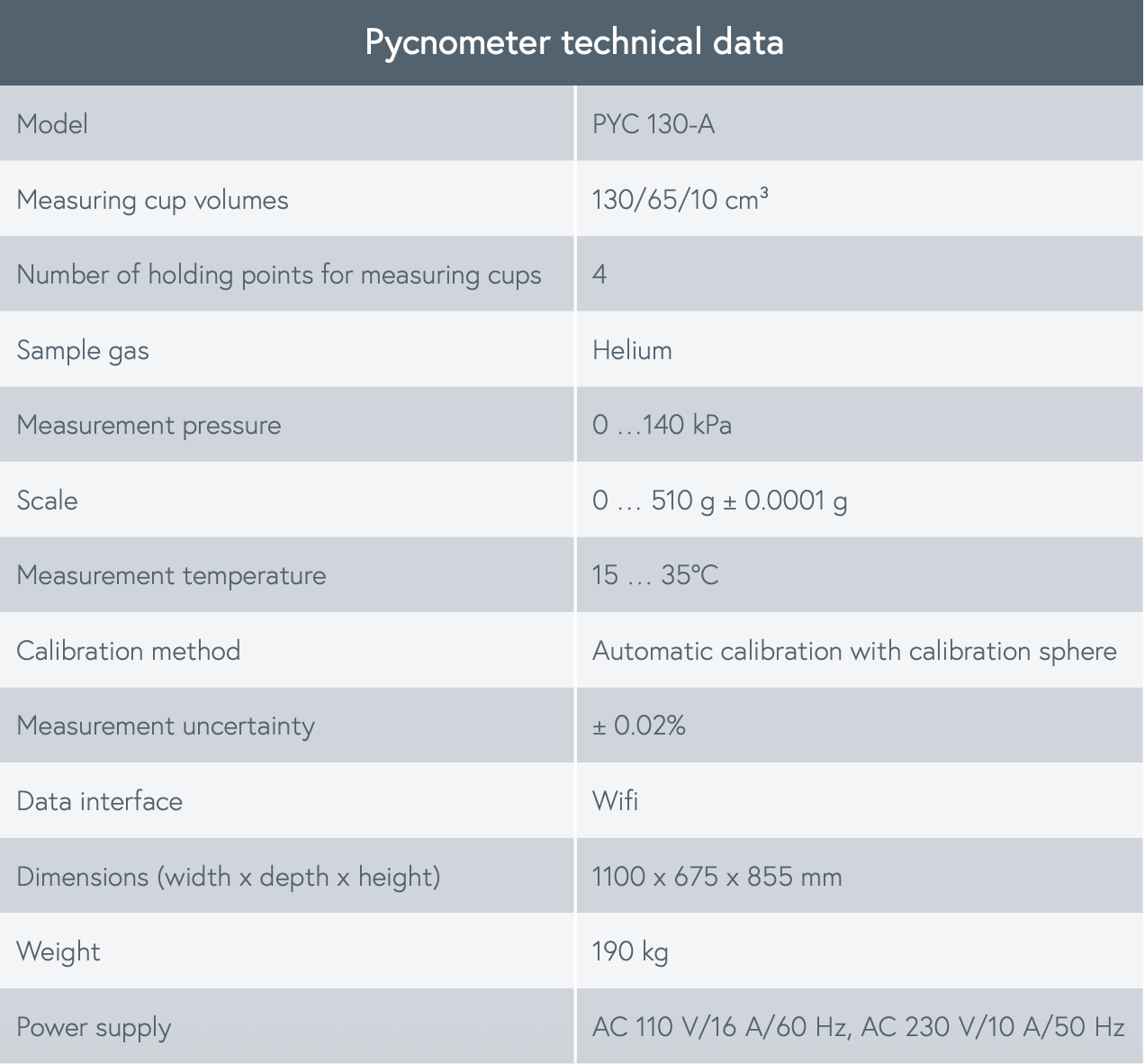This screenshot has width=1145, height=1064.
Task: Select the Measurement pressure label
Action: [149, 425]
